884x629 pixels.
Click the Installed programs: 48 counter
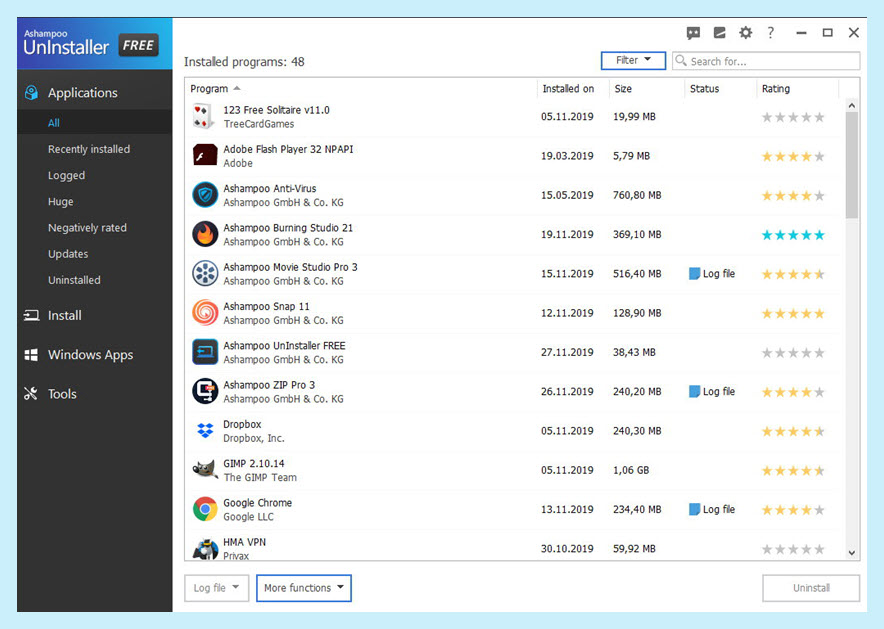(244, 62)
